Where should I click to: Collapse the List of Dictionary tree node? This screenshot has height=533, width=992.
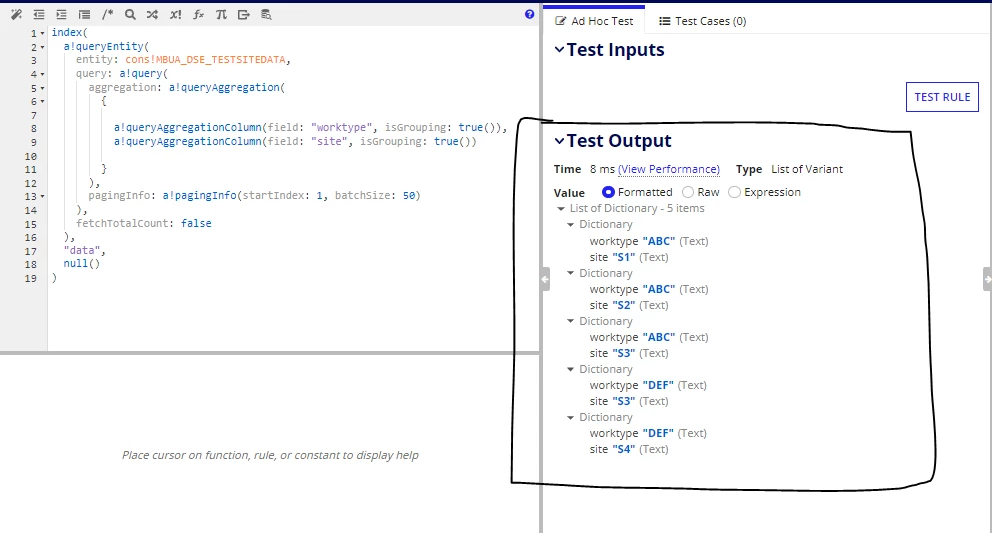pos(561,208)
